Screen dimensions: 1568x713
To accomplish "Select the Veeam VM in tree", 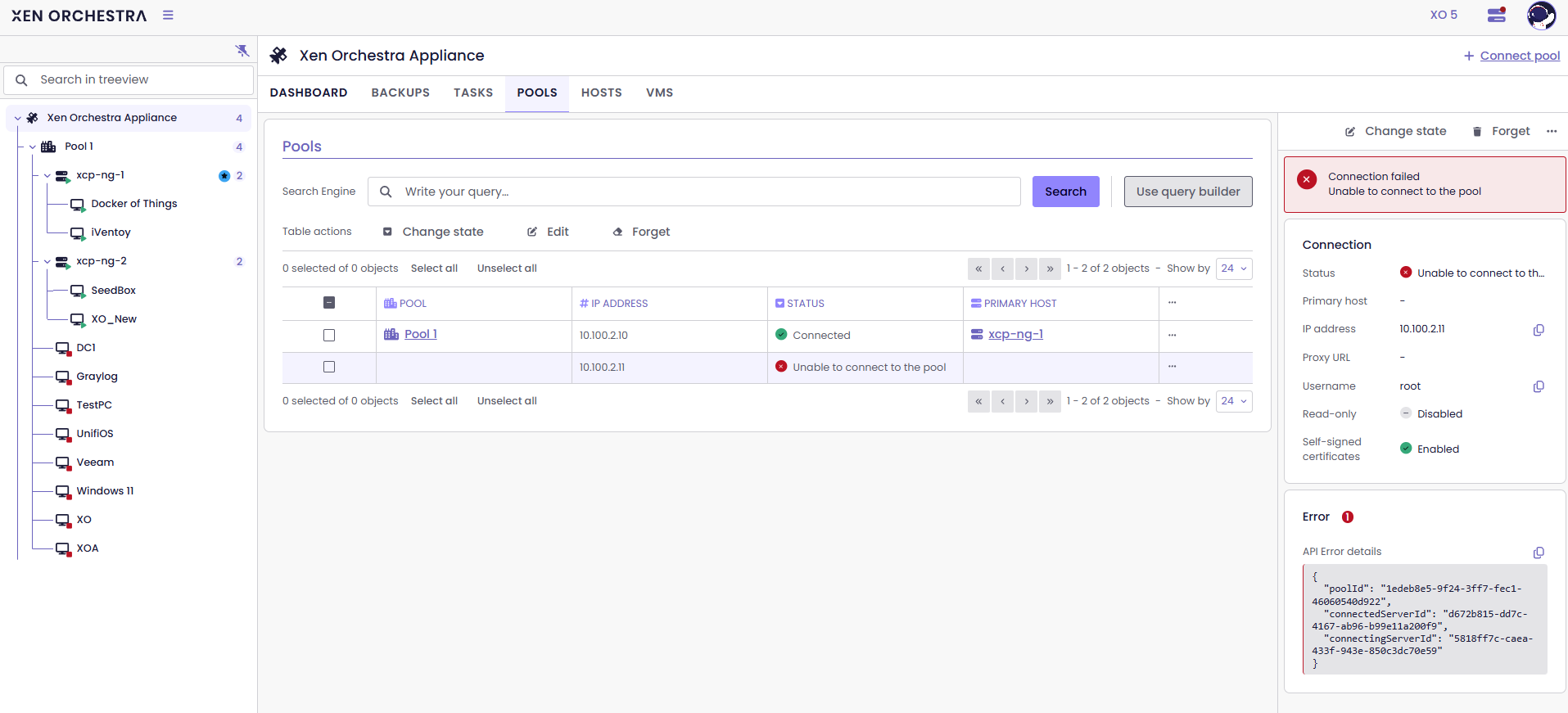I will point(95,463).
